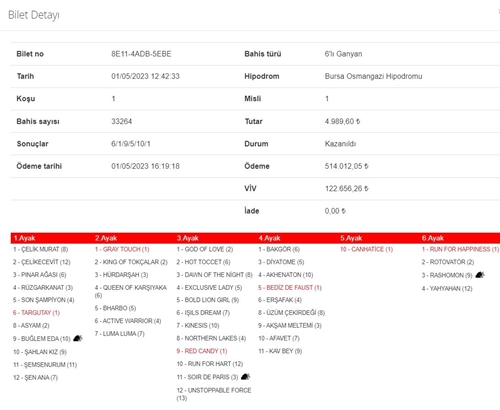Viewport: 500px width, 410px height.
Task: Click winning horse RED CANDY entry
Action: tap(202, 351)
